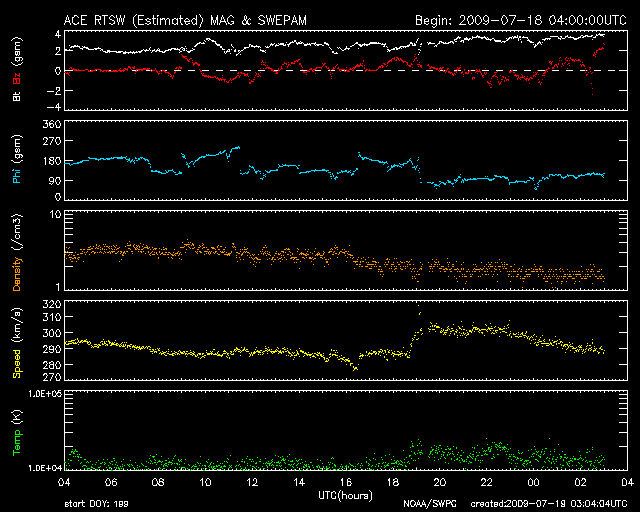Click the '360' tick label on the Phi axis
The height and width of the screenshot is (512, 640).
(x=52, y=124)
